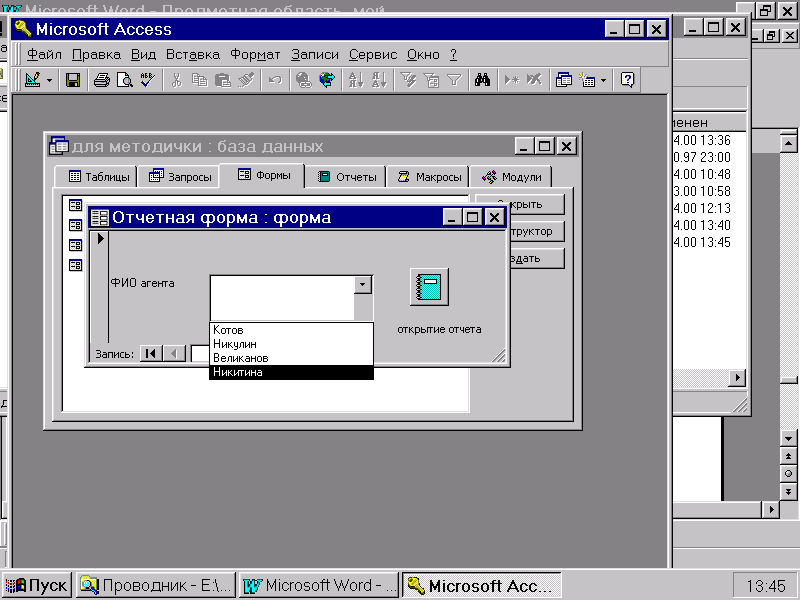Click the ФИО агента combo box field
This screenshot has height=600, width=800.
[282, 298]
